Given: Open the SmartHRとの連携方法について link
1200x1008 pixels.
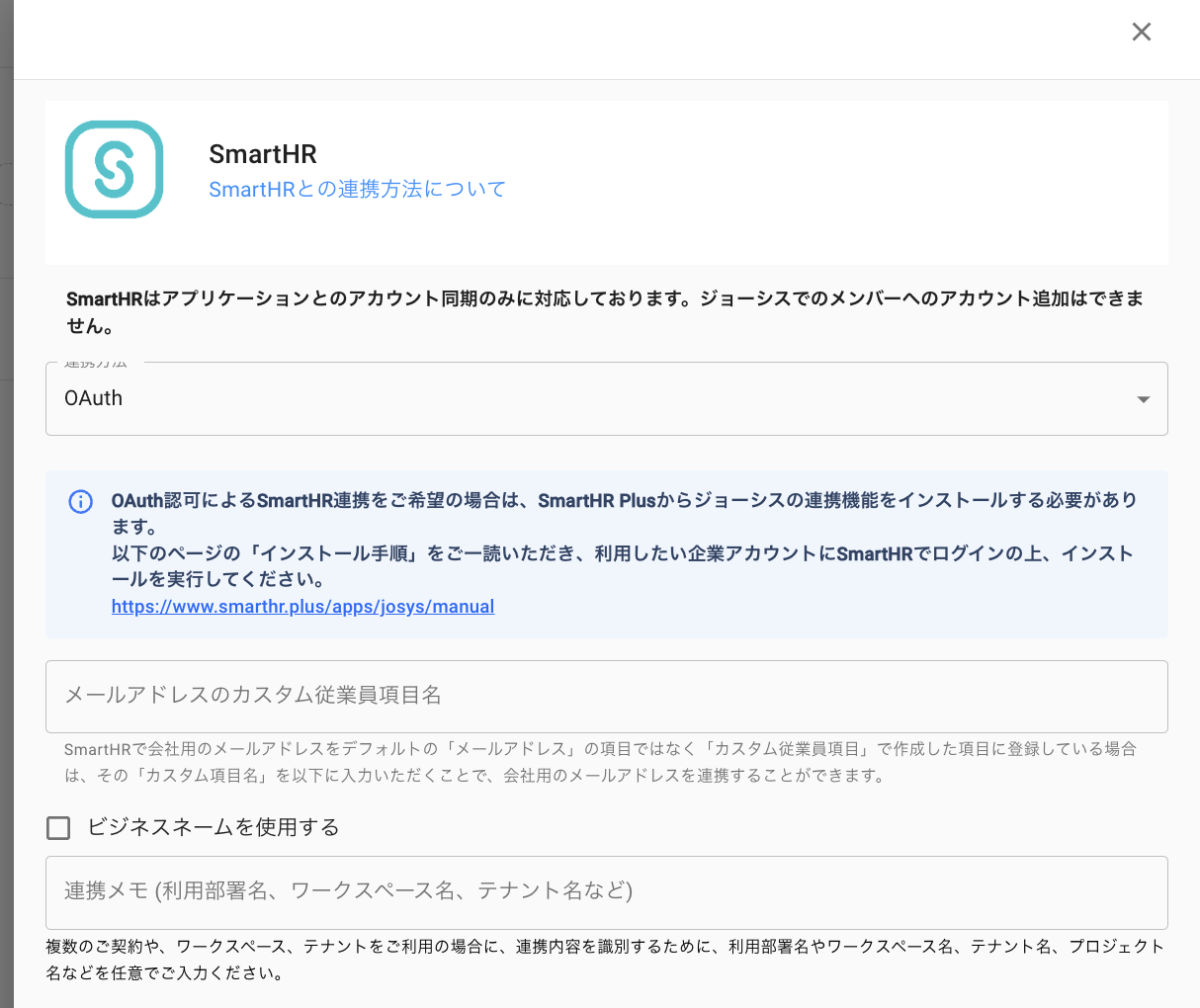Looking at the screenshot, I should tap(357, 189).
